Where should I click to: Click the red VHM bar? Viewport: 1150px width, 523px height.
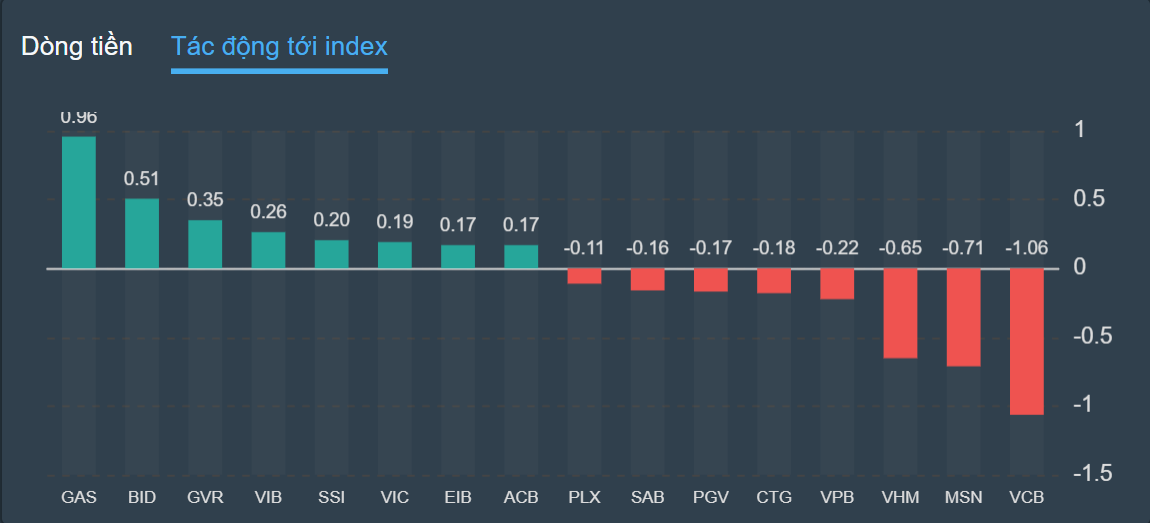click(x=900, y=313)
